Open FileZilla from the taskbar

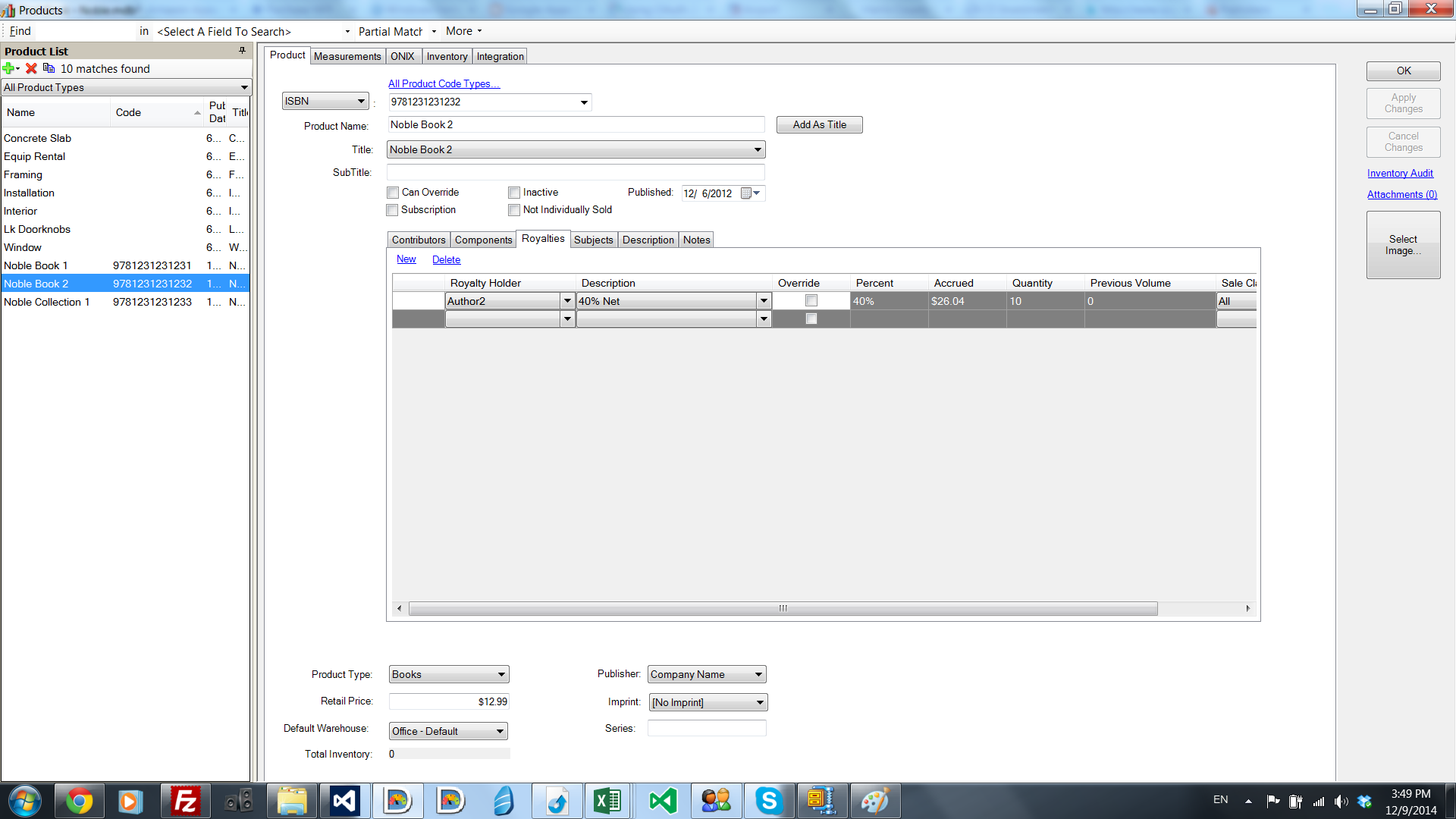click(x=185, y=801)
